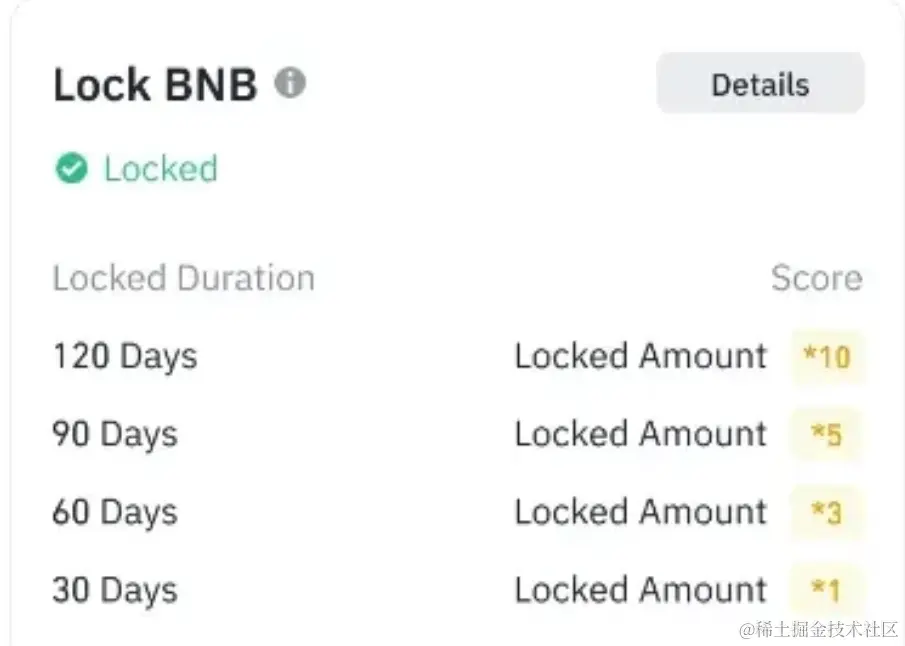
Task: Click the Score column header
Action: coord(816,278)
